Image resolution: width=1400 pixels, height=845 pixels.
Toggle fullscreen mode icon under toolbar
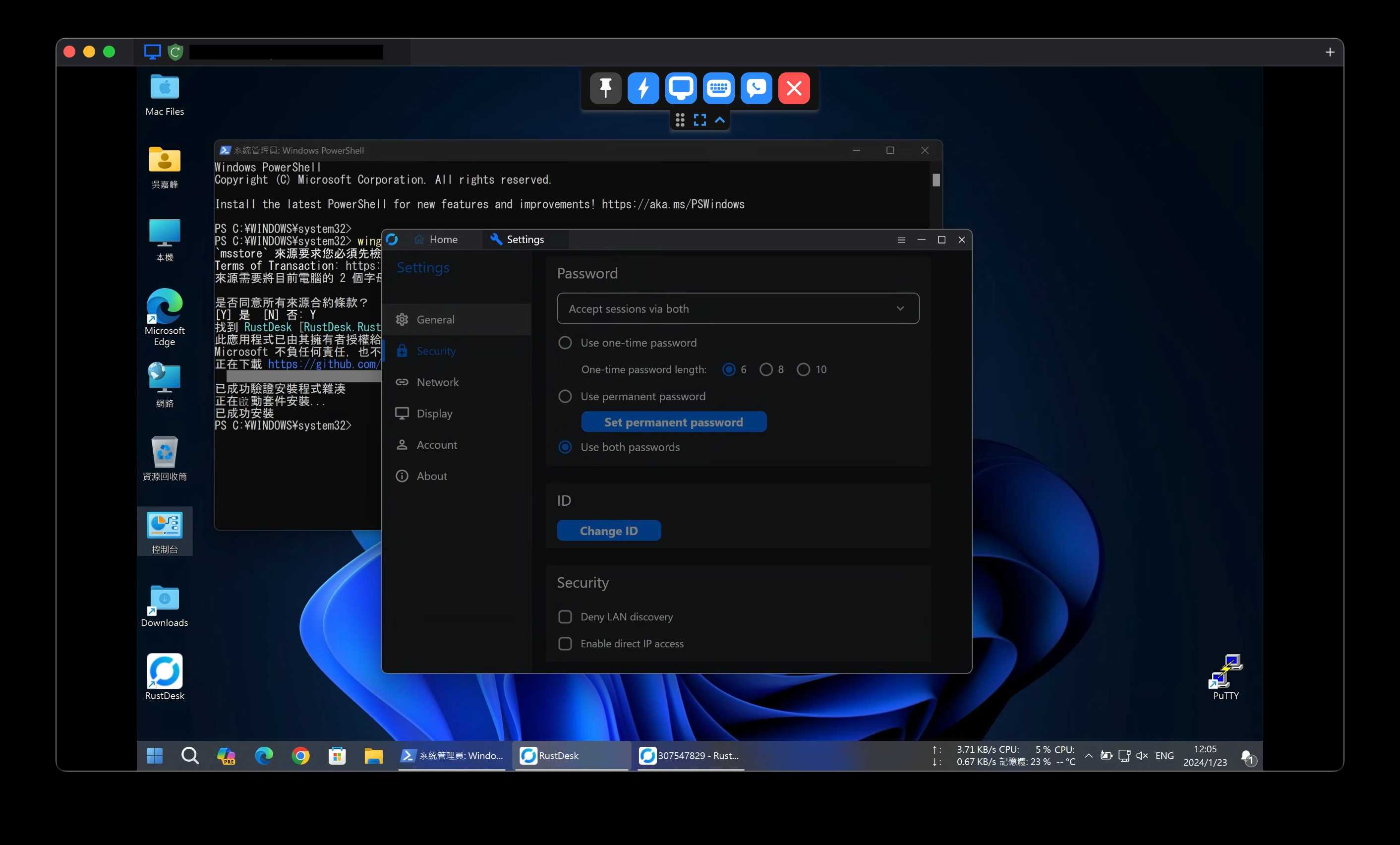700,120
